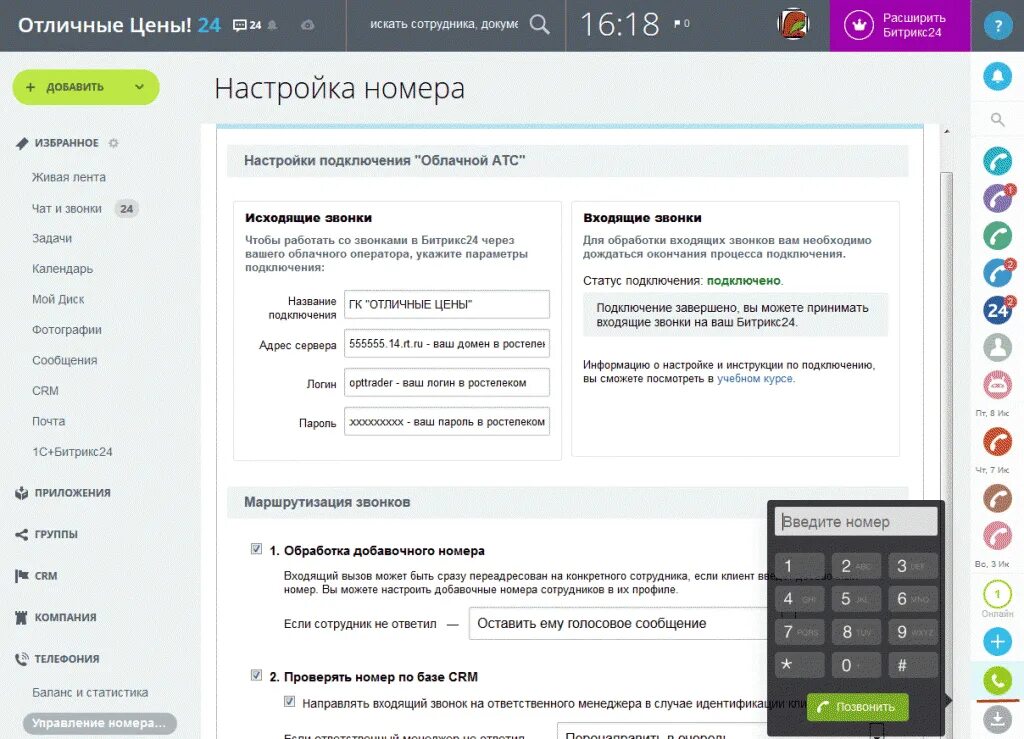This screenshot has width=1024, height=739.
Task: Open the учебном курсе link
Action: coord(755,379)
